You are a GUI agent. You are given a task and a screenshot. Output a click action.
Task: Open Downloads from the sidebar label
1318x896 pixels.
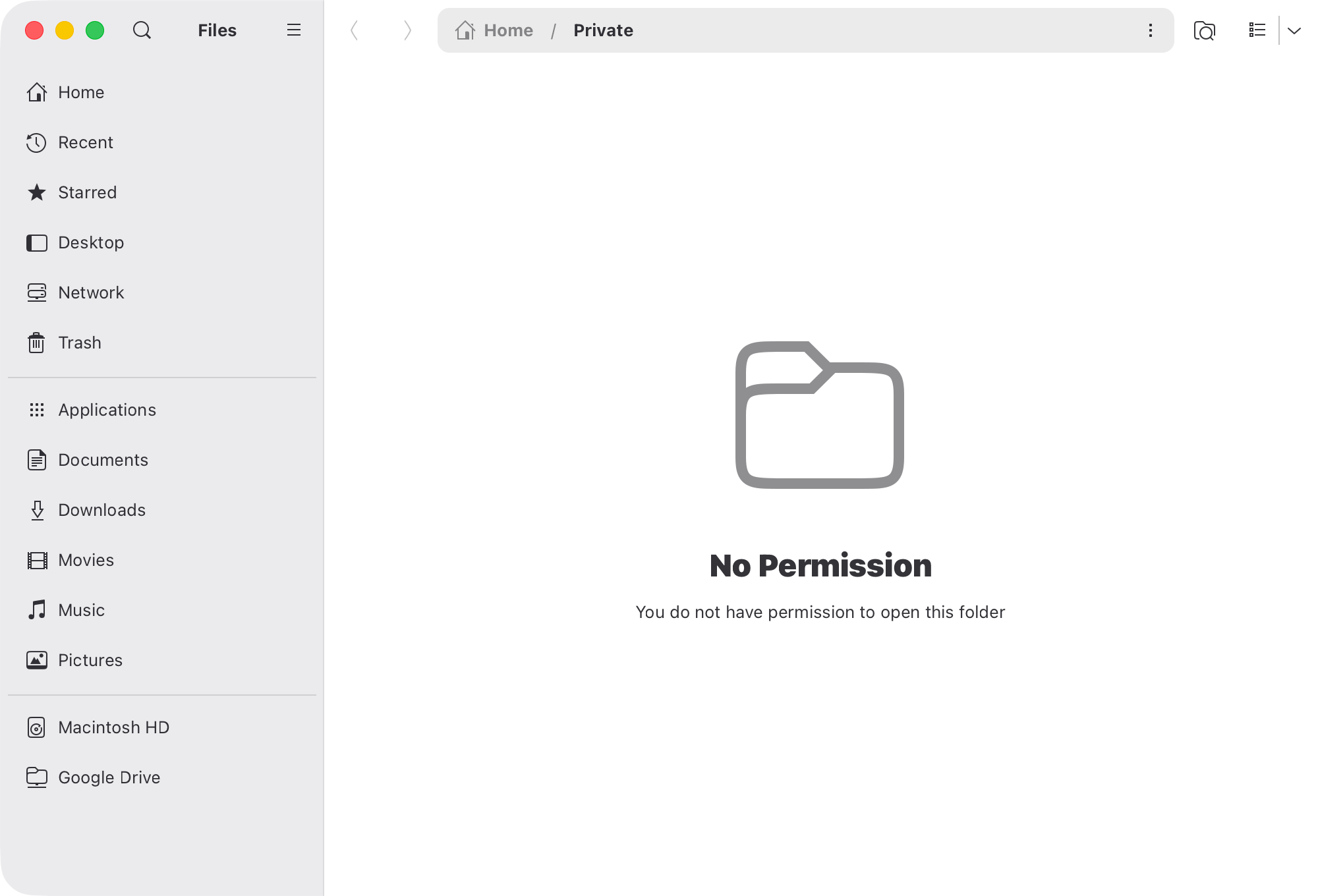(102, 510)
